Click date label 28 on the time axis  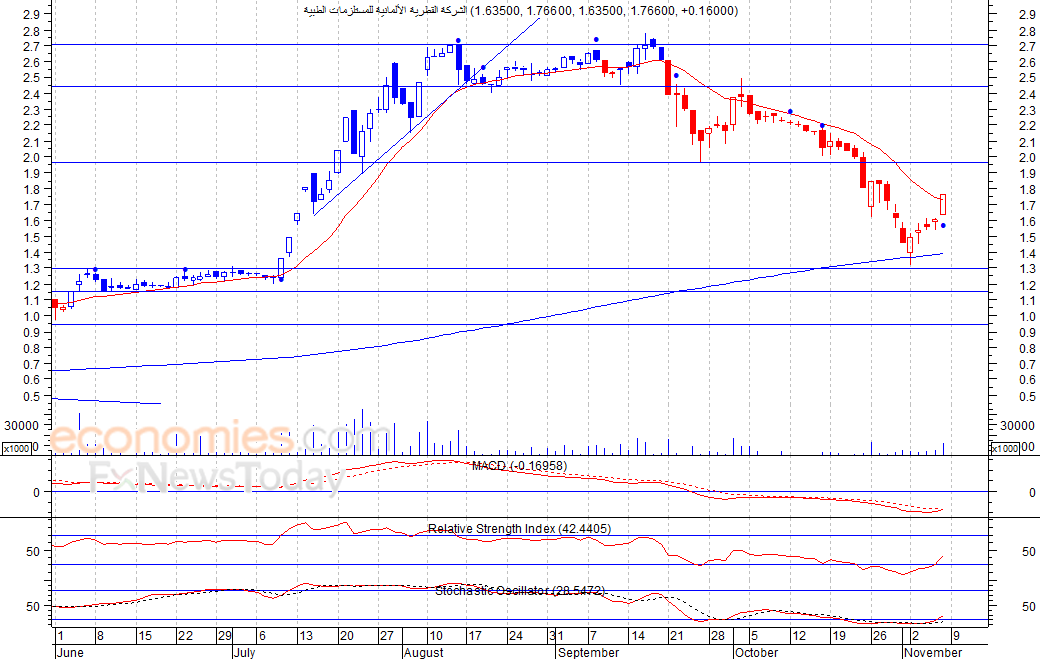pyautogui.click(x=718, y=636)
